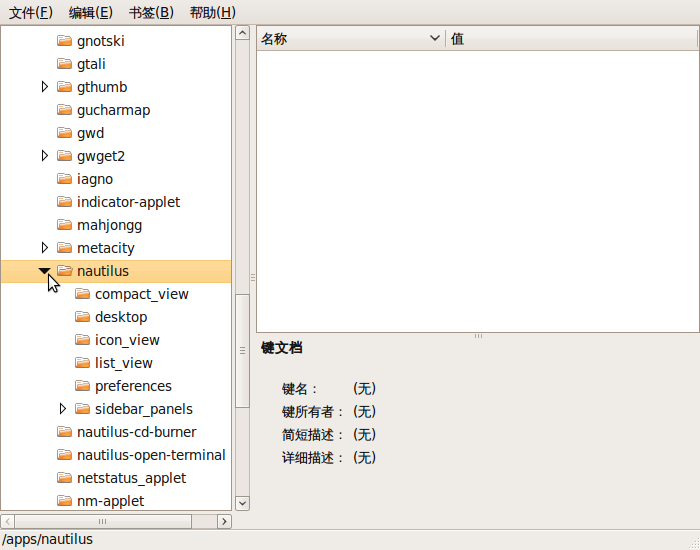Viewport: 700px width, 550px height.
Task: Click the gtali folder icon
Action: pyautogui.click(x=64, y=64)
